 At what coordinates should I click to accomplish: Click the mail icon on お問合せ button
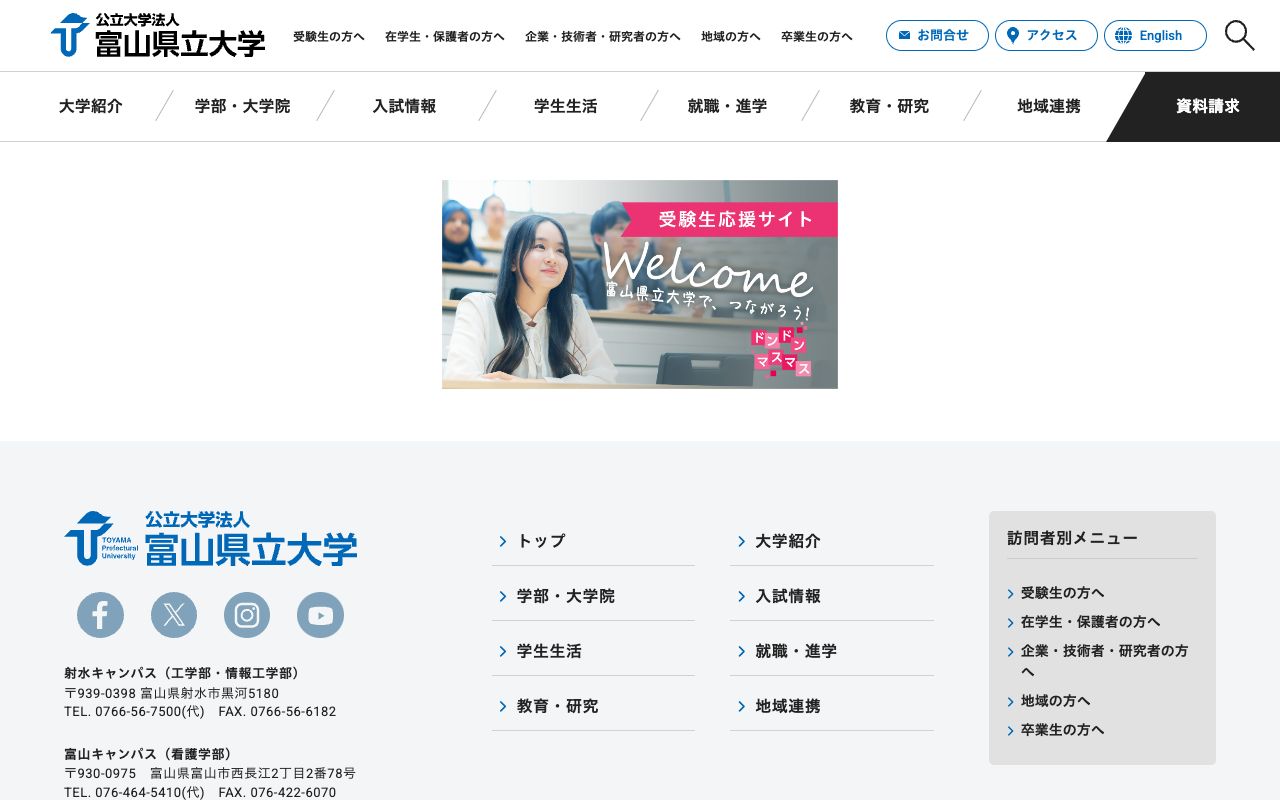[x=906, y=35]
